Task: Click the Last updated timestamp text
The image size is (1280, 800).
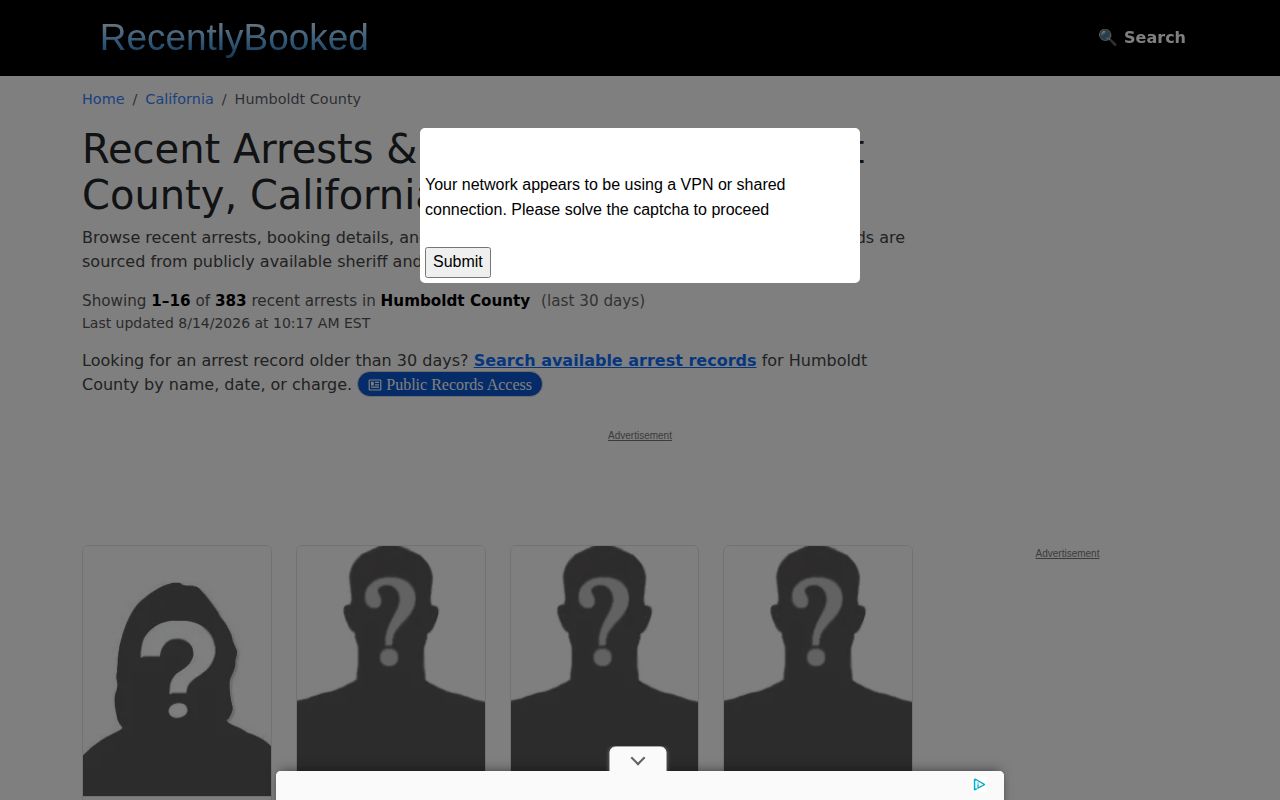Action: 226,323
